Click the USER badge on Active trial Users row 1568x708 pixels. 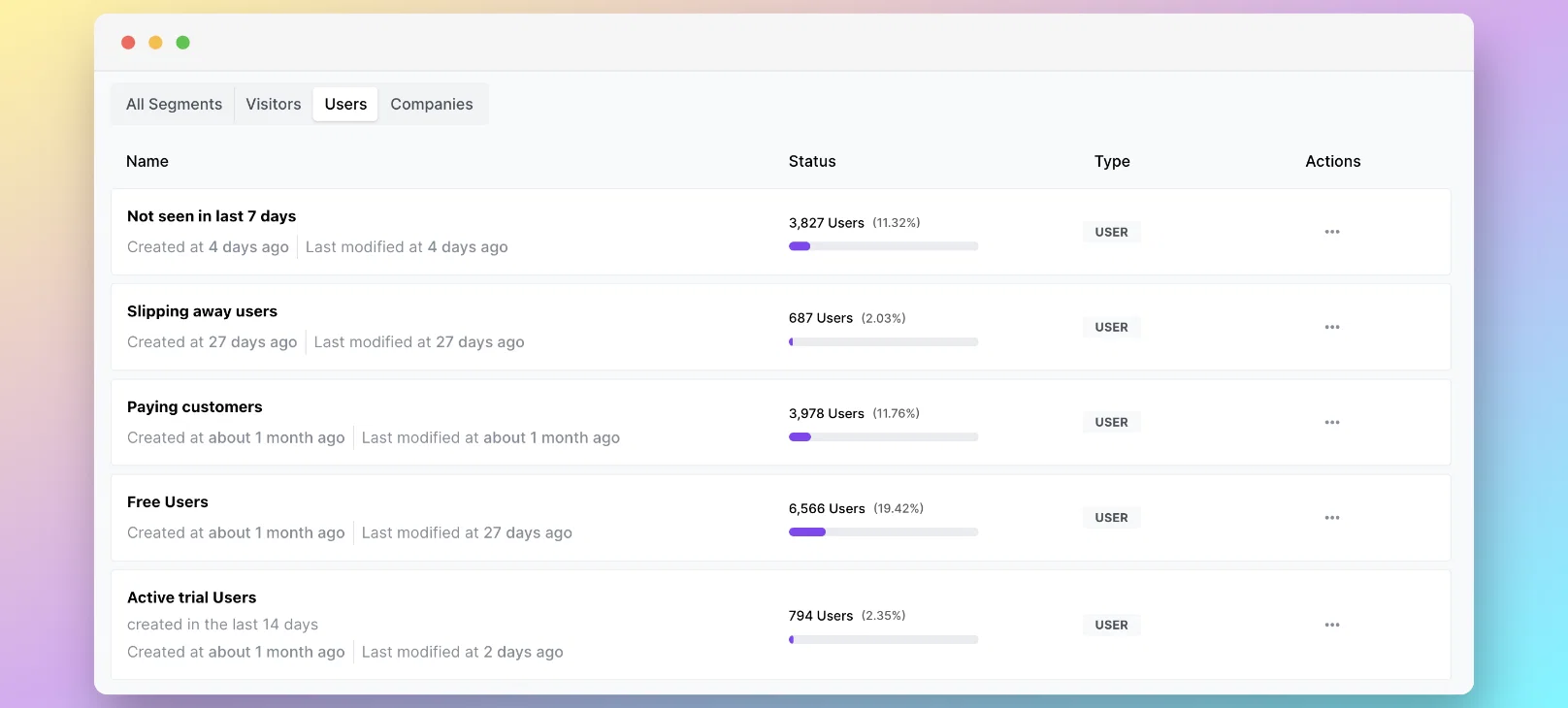[1112, 625]
